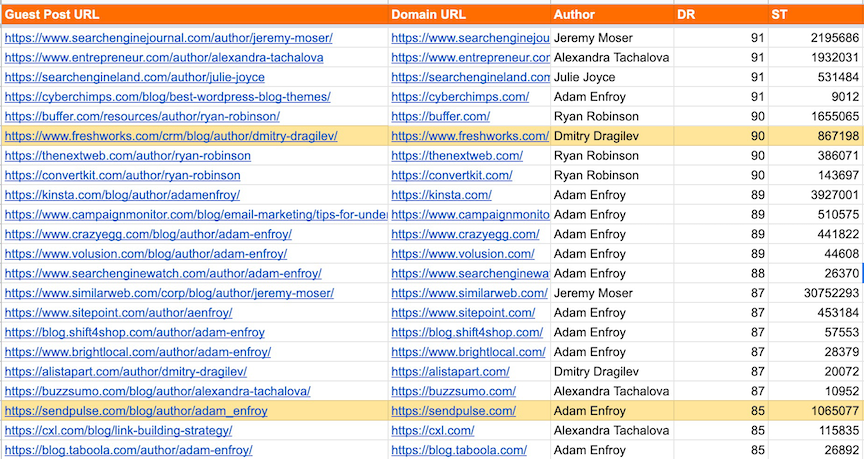The height and width of the screenshot is (459, 864).
Task: Open entrepreneur.com alexandra-tachalova author link
Action: pos(164,58)
